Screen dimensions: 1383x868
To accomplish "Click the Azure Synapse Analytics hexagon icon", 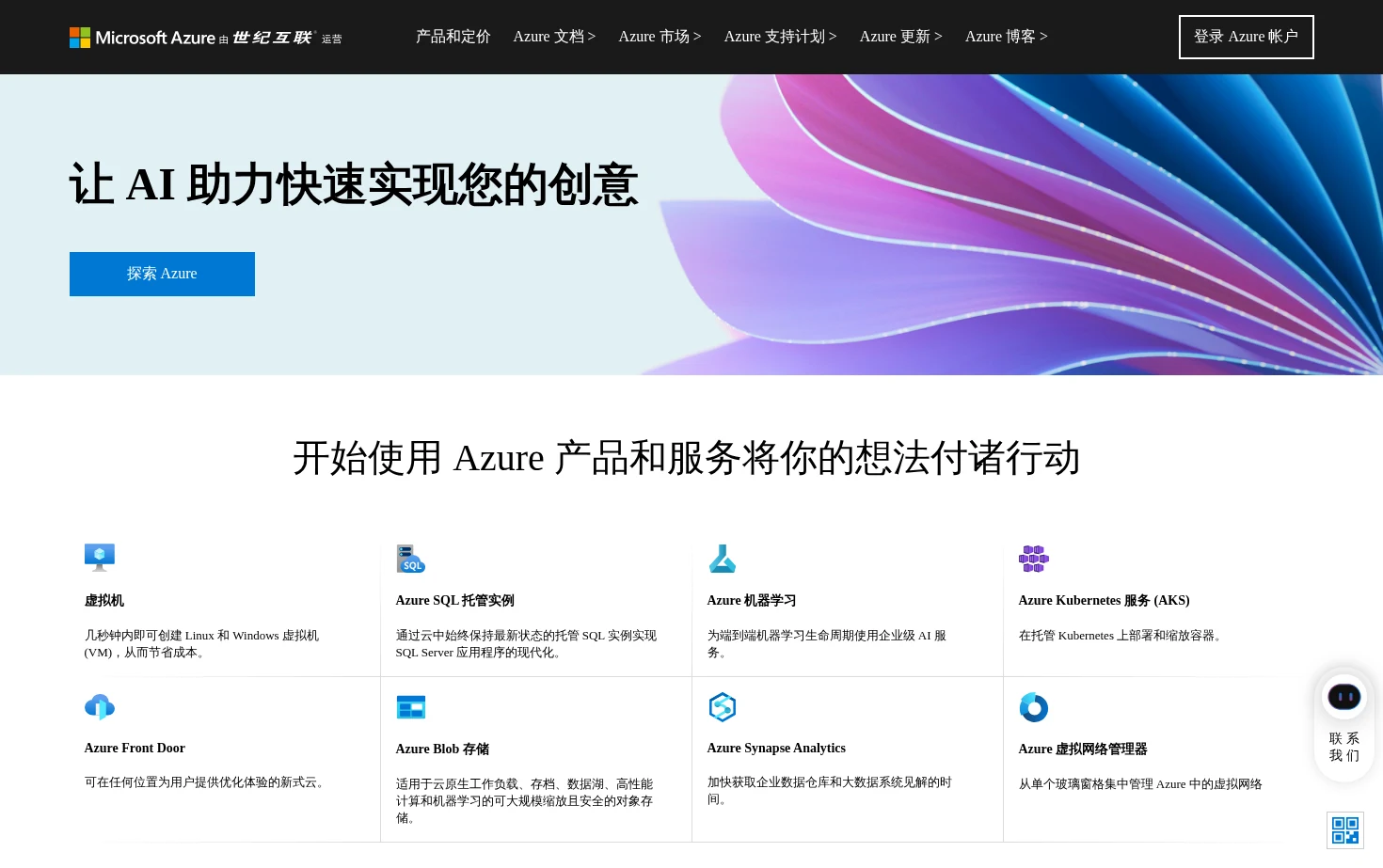I will click(723, 707).
